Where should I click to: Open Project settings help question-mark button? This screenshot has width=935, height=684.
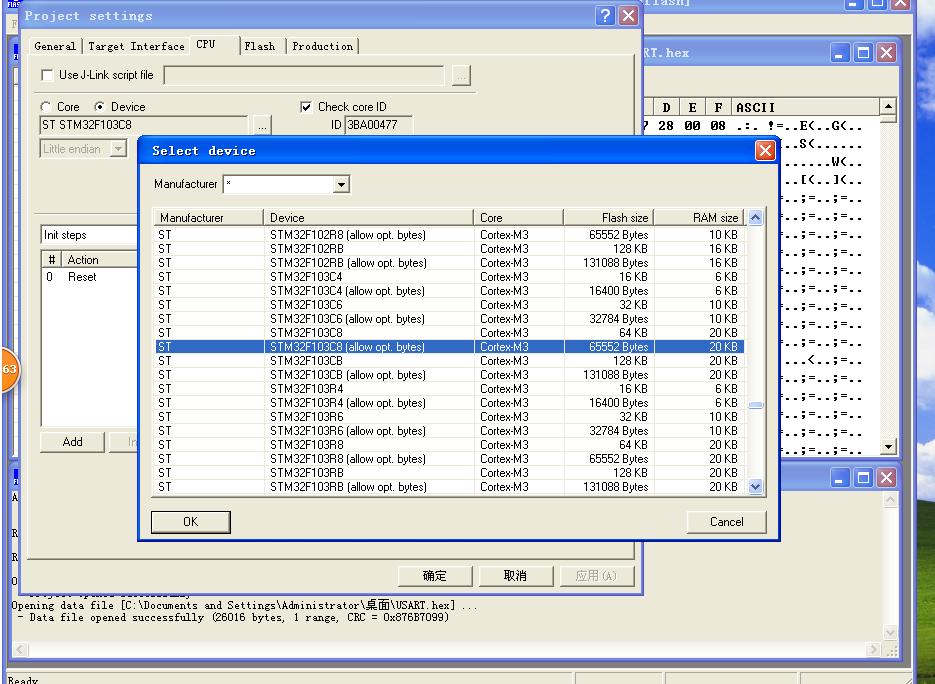click(x=605, y=16)
